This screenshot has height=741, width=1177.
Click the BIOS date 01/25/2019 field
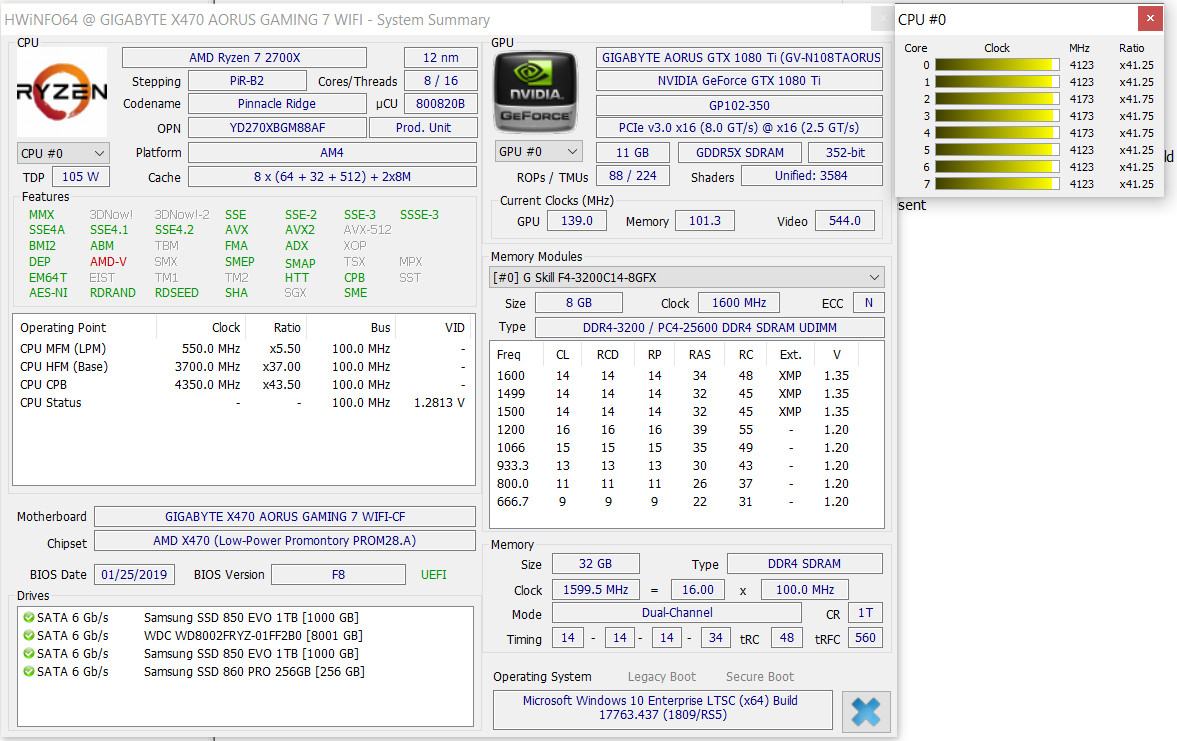pos(134,574)
